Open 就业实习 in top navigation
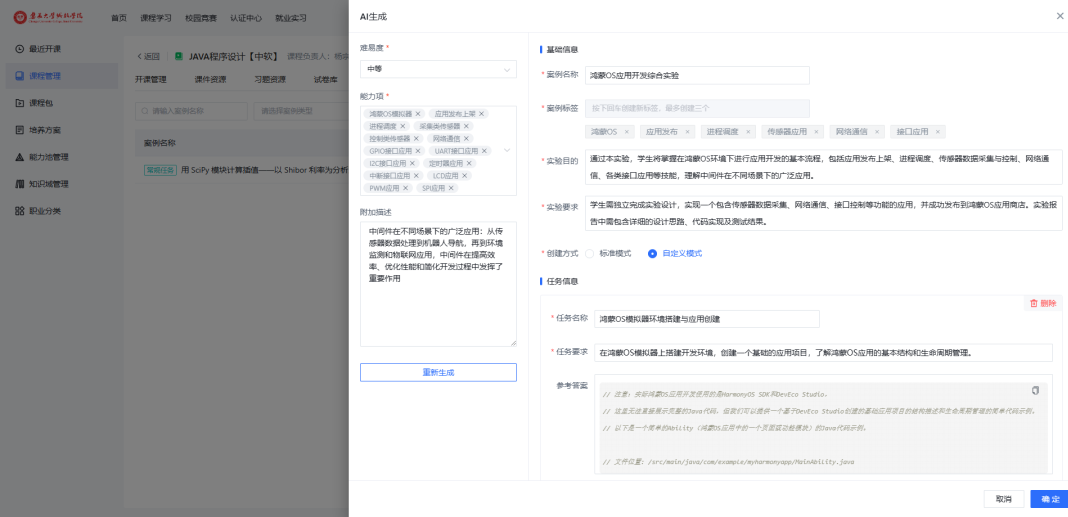This screenshot has height=517, width=1068. [x=291, y=18]
